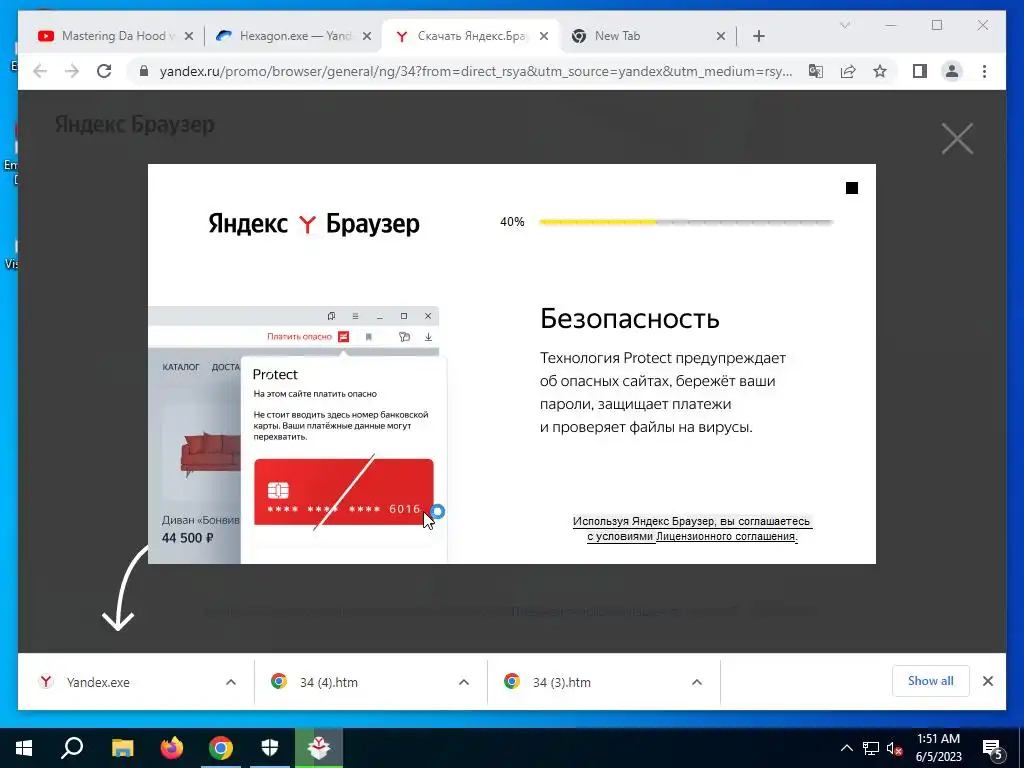Click the muted volume tray icon
Viewport: 1024px width, 768px height.
(x=894, y=748)
